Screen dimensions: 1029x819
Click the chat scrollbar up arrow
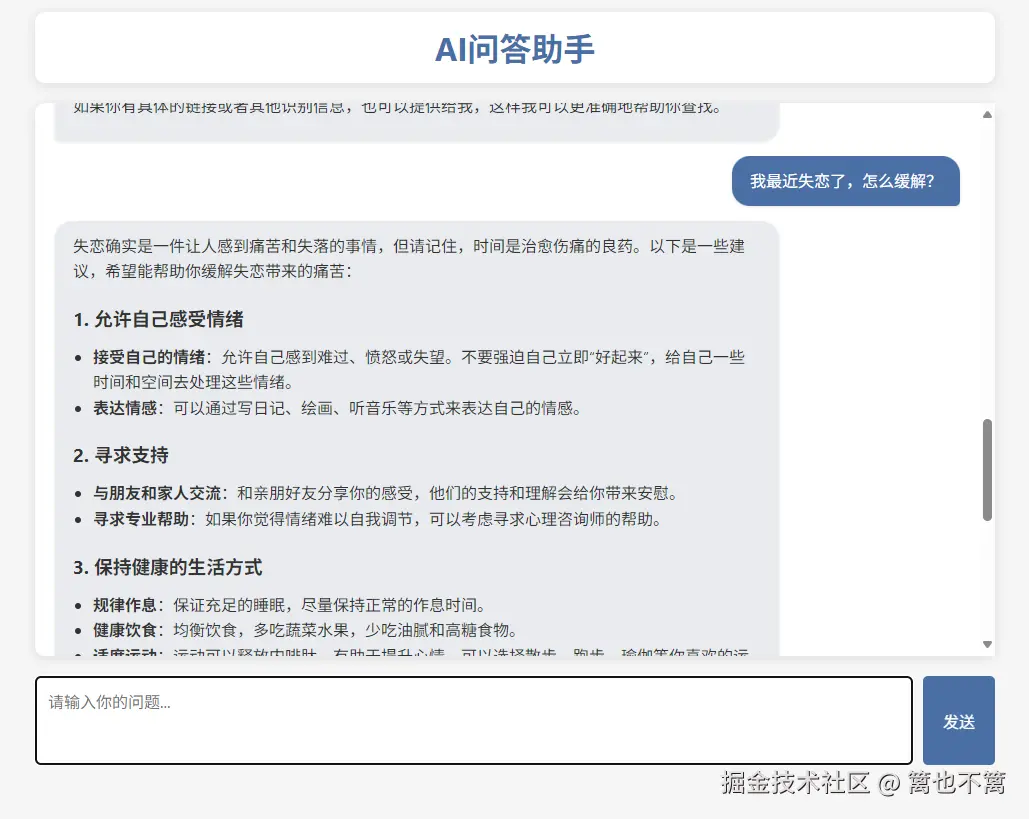click(x=987, y=115)
